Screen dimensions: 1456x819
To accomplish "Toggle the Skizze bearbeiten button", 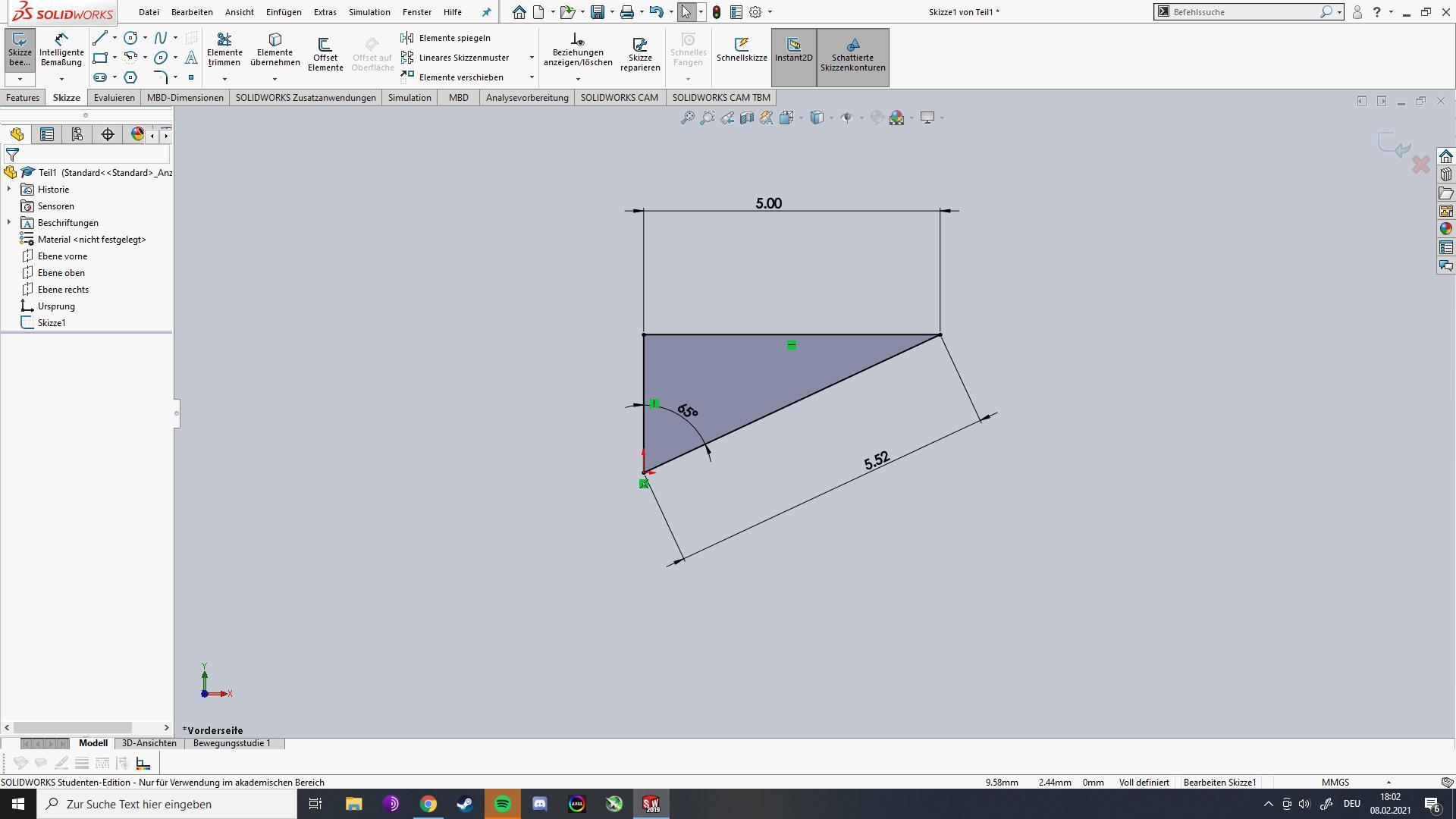I will (x=20, y=49).
